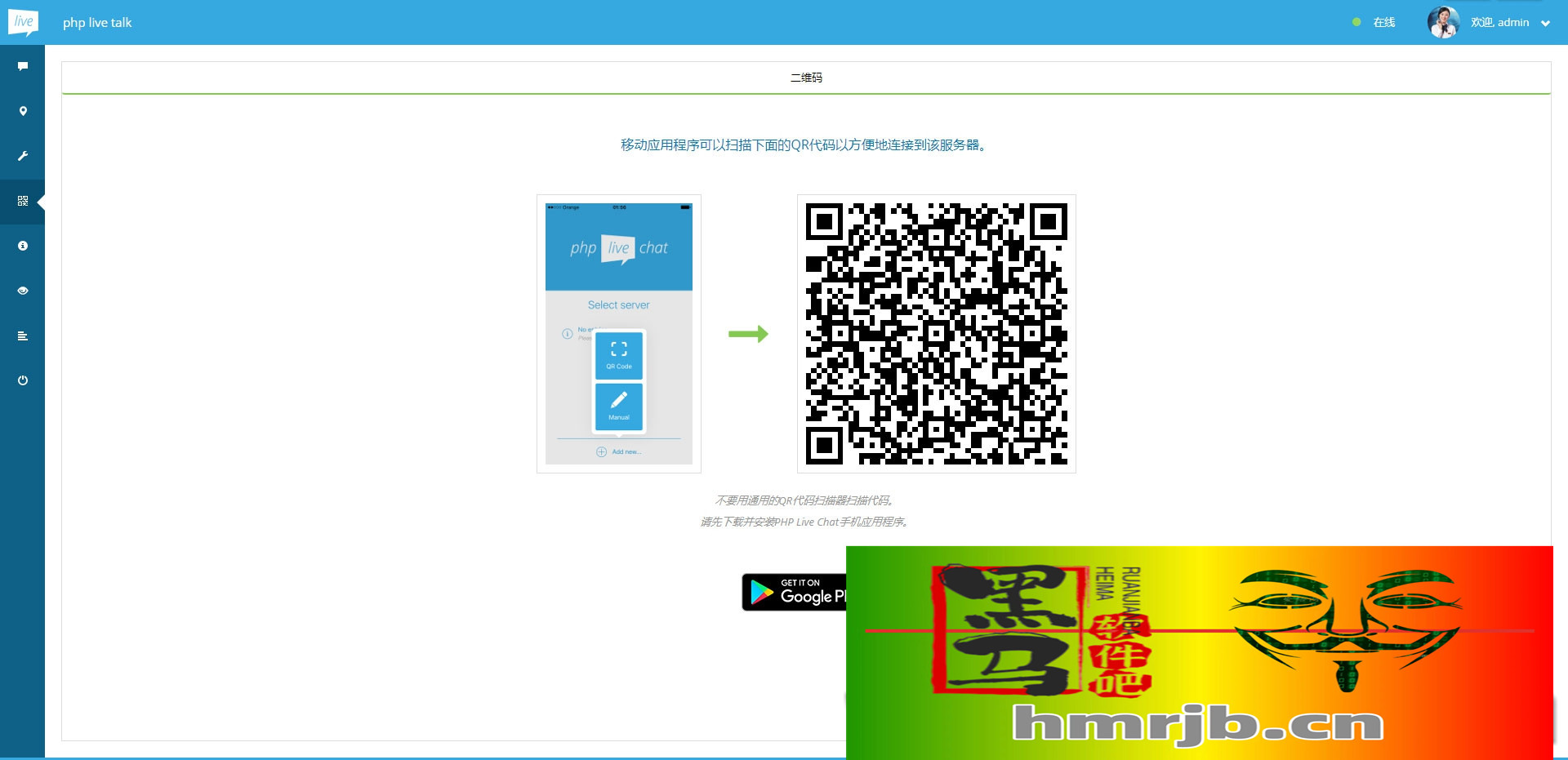The width and height of the screenshot is (1568, 760).
Task: Select the 二维码 tab header
Action: click(806, 78)
